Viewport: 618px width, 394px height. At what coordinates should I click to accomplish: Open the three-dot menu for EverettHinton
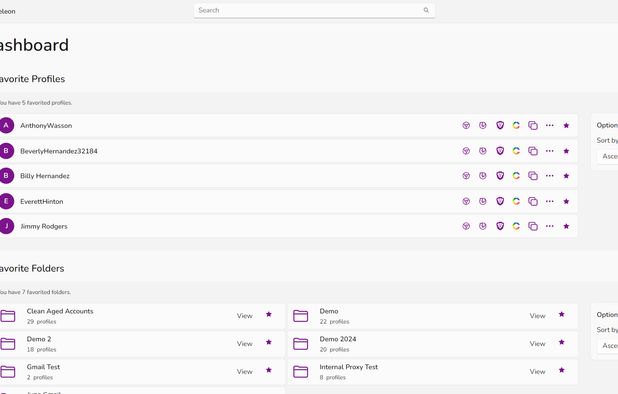tap(549, 201)
